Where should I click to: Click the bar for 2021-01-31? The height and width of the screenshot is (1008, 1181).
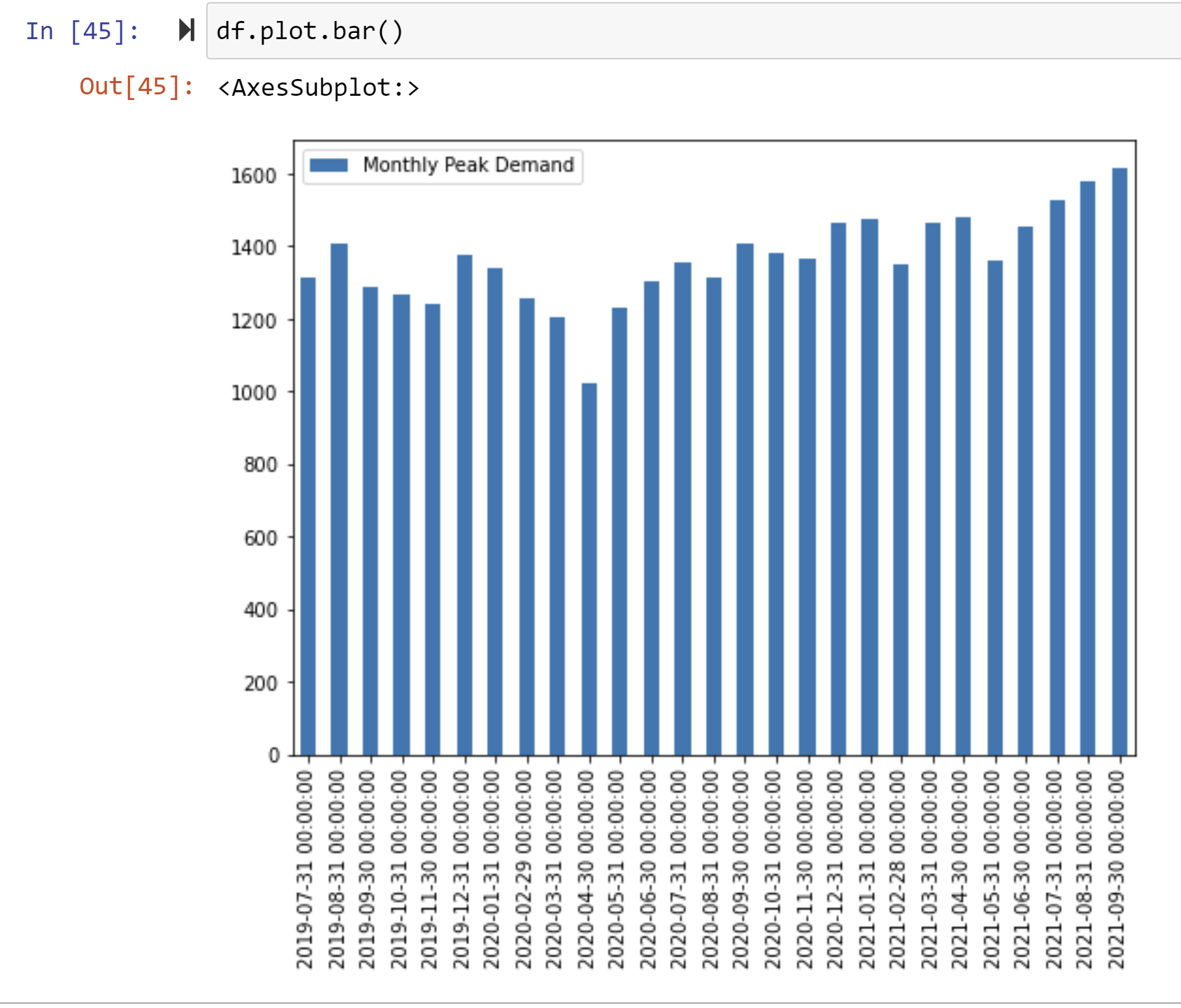[x=870, y=487]
